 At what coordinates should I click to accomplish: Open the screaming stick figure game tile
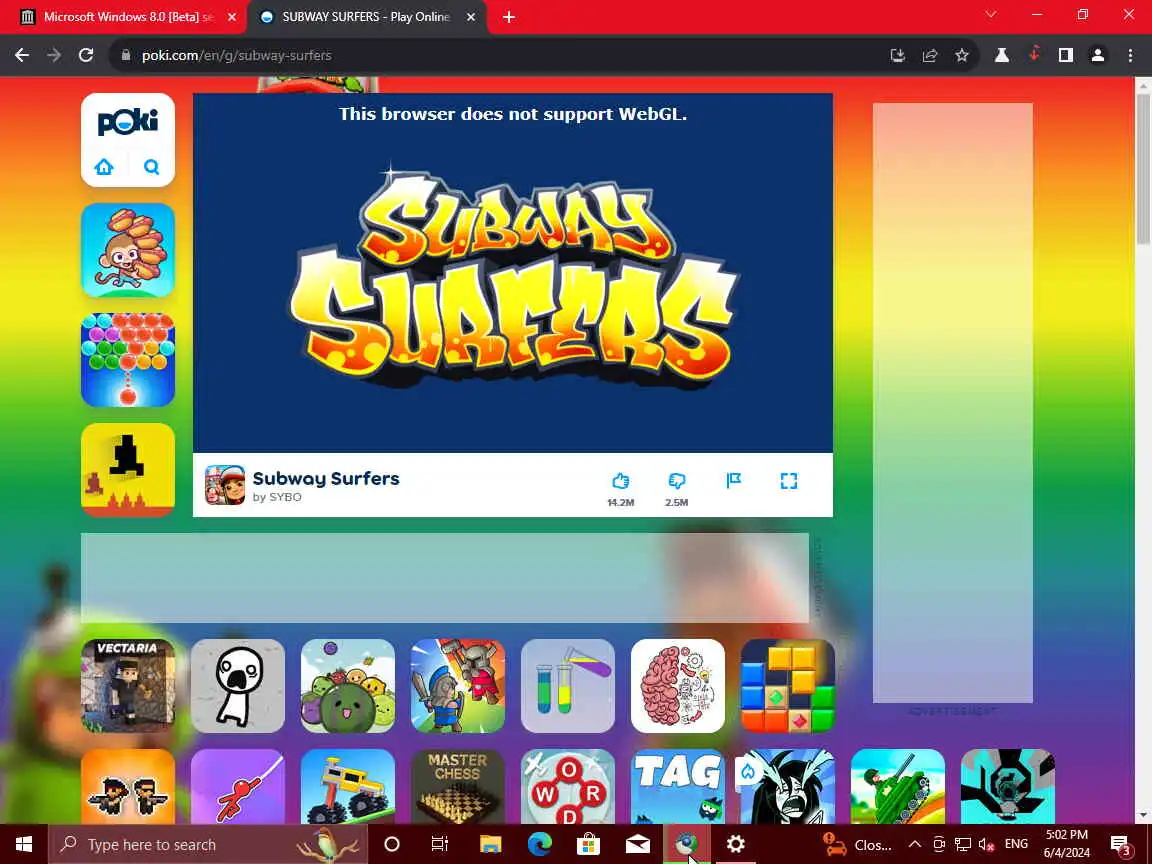[238, 685]
